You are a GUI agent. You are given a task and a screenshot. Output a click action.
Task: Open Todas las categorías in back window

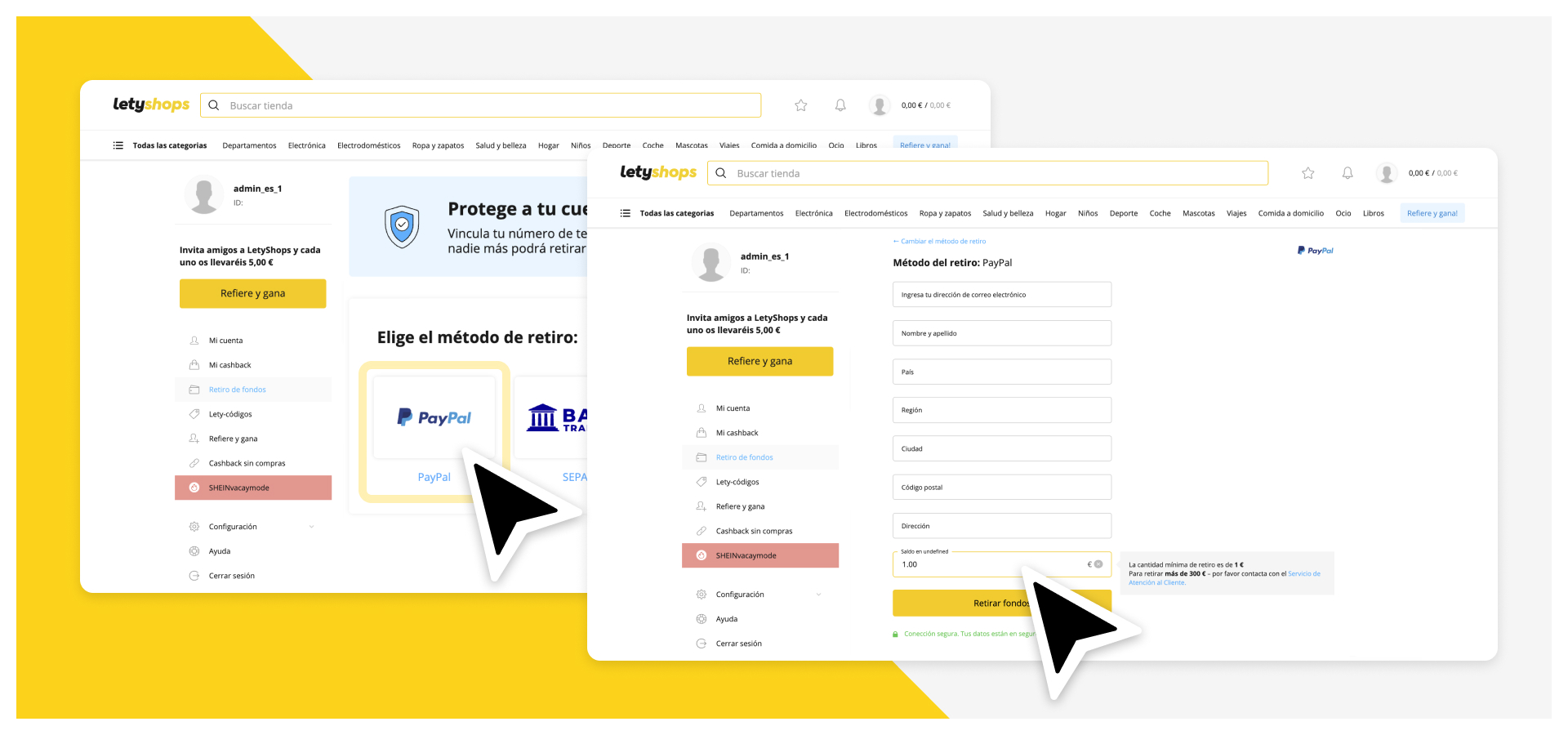coord(170,145)
